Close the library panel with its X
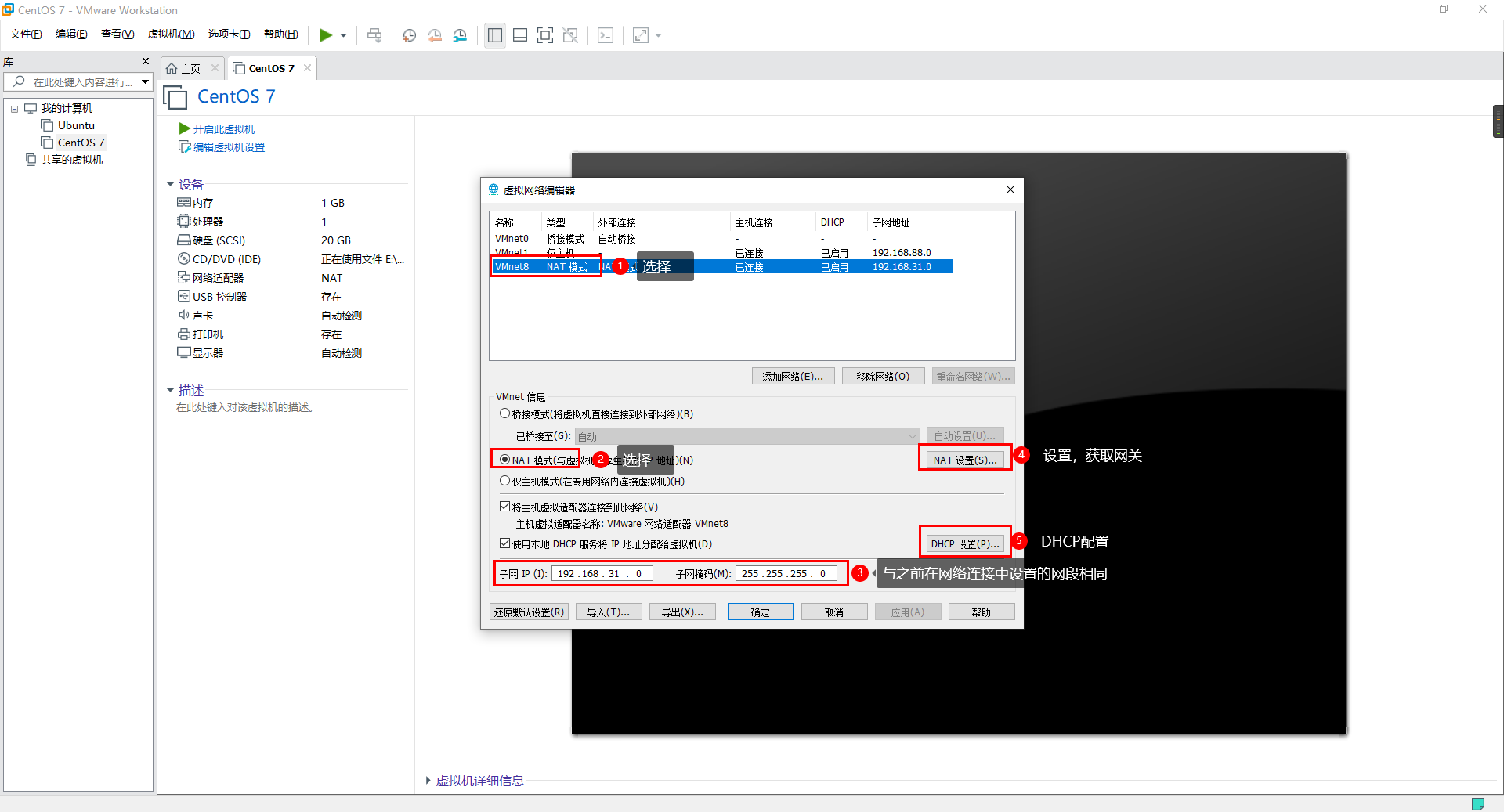The height and width of the screenshot is (812, 1504). tap(145, 61)
